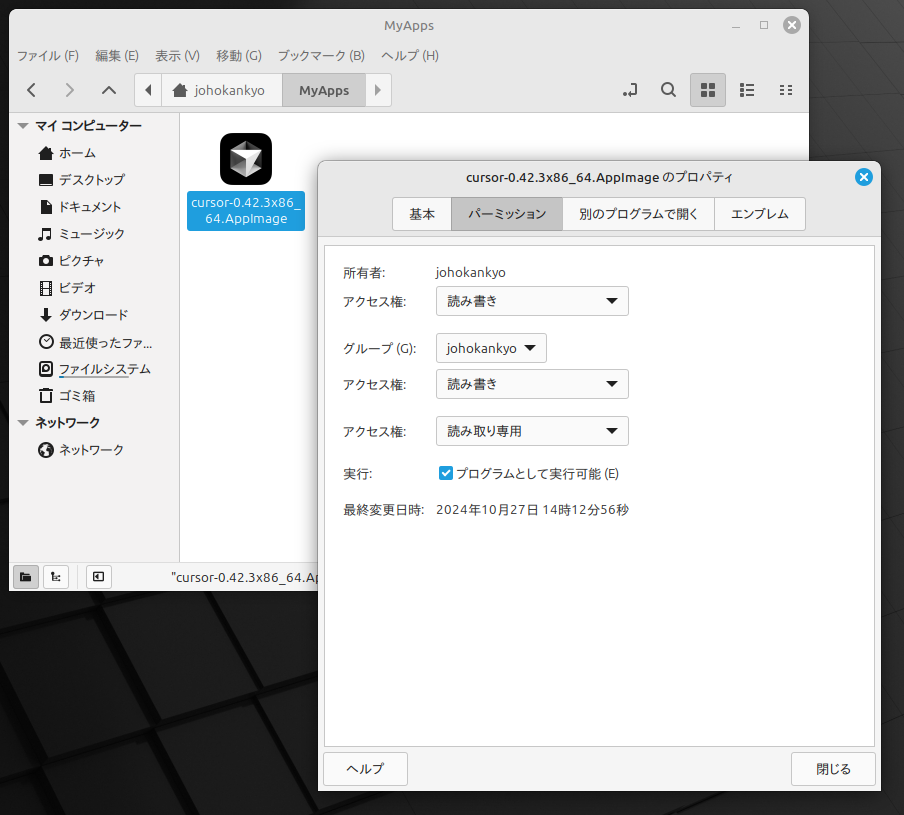Show places in the sidebar

(x=26, y=576)
